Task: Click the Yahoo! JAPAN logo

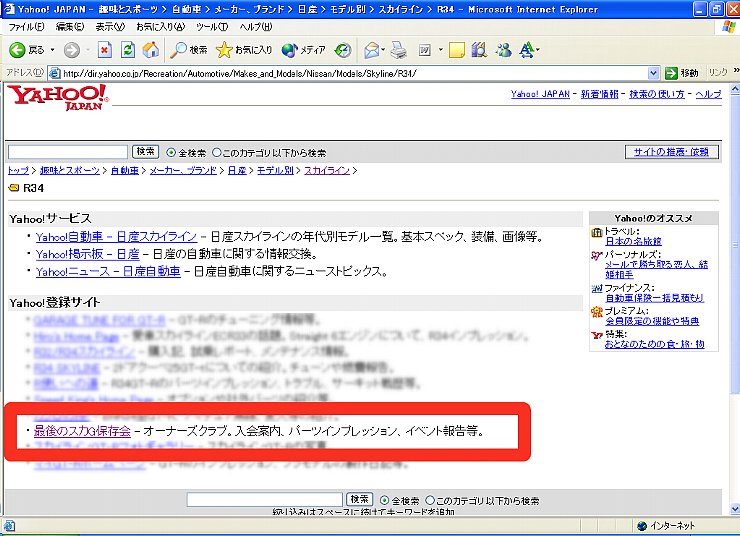Action: click(58, 97)
